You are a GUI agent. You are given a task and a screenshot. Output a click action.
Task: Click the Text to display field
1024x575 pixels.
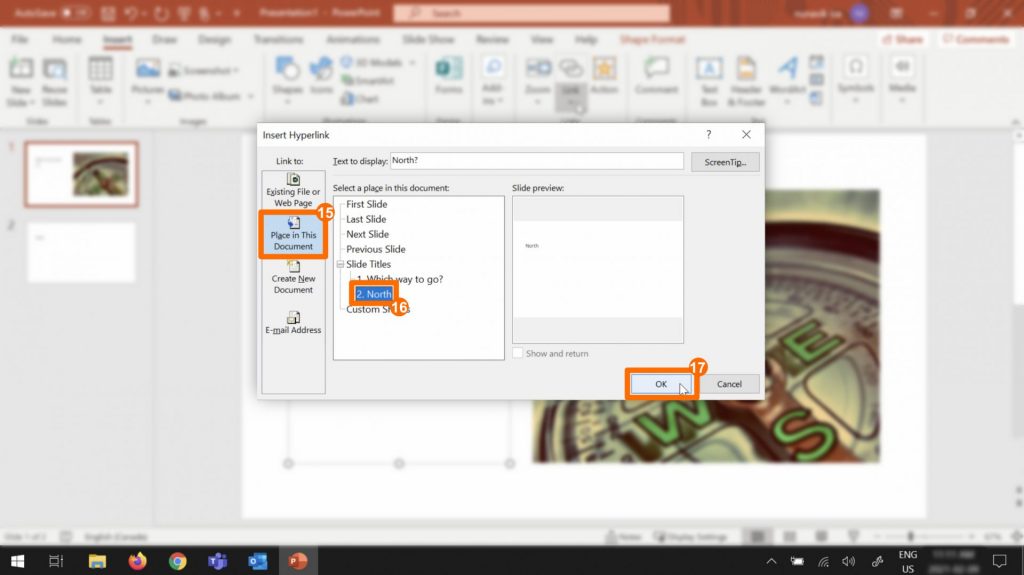536,161
